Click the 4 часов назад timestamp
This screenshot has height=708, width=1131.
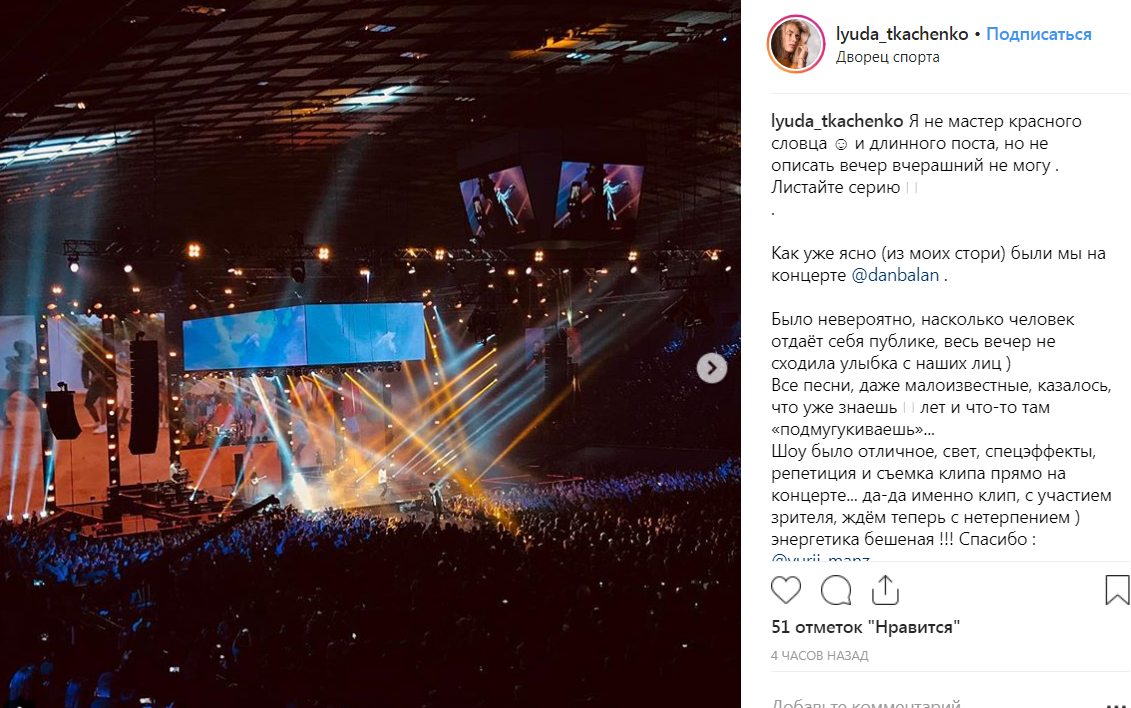click(819, 656)
